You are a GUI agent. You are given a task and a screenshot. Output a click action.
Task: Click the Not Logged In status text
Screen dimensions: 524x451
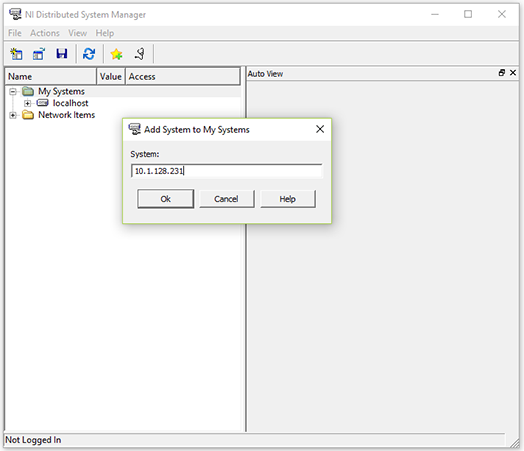33,440
